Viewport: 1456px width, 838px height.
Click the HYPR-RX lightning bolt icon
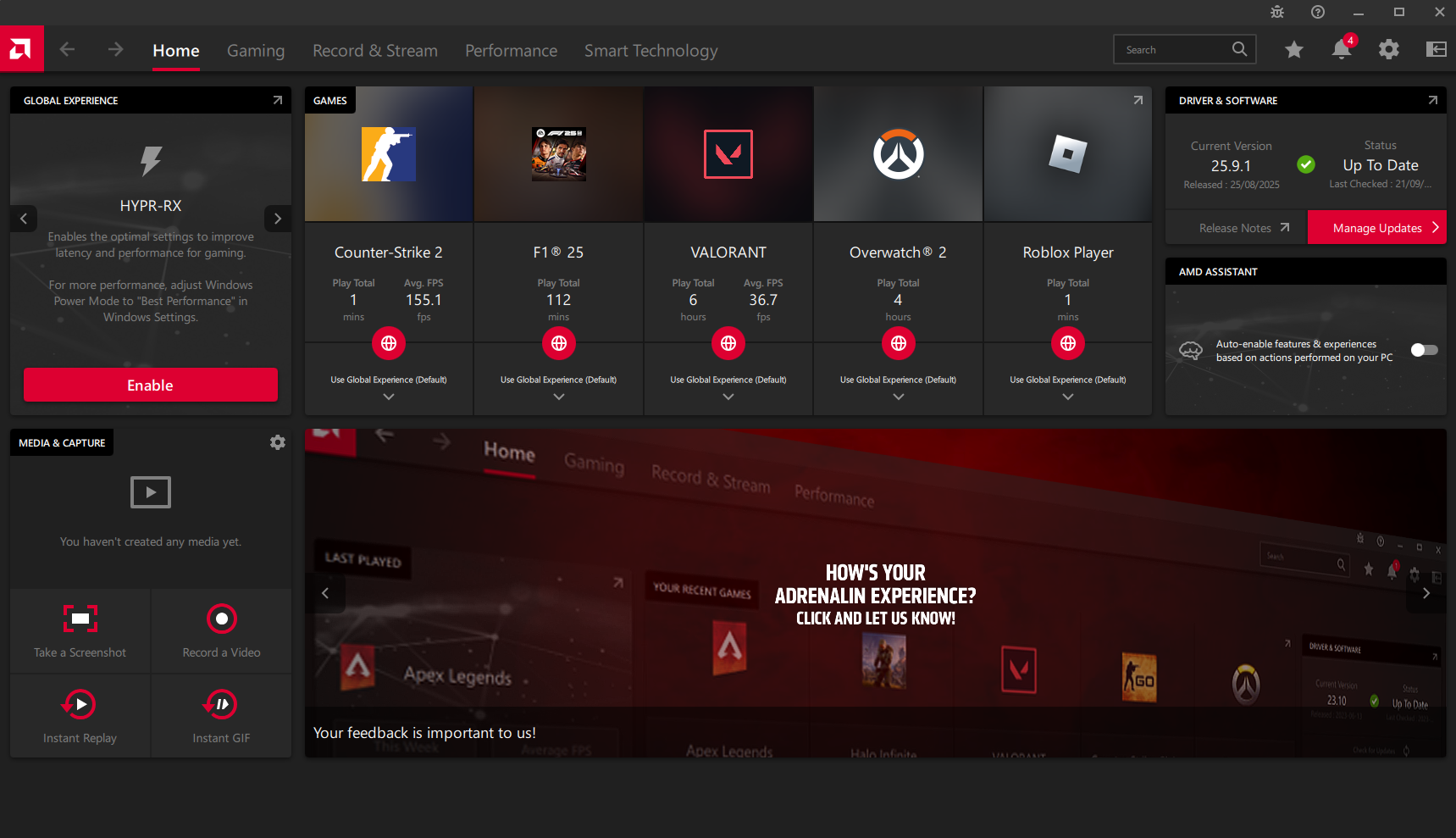click(x=151, y=160)
